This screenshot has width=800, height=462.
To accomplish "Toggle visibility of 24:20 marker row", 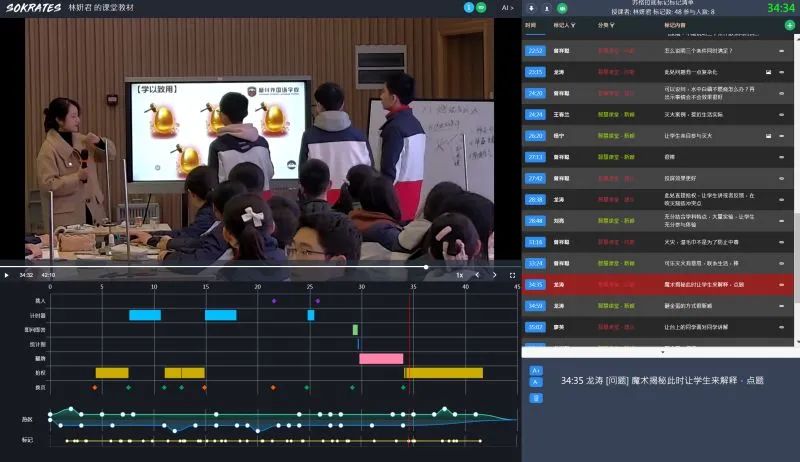I will pos(782,93).
